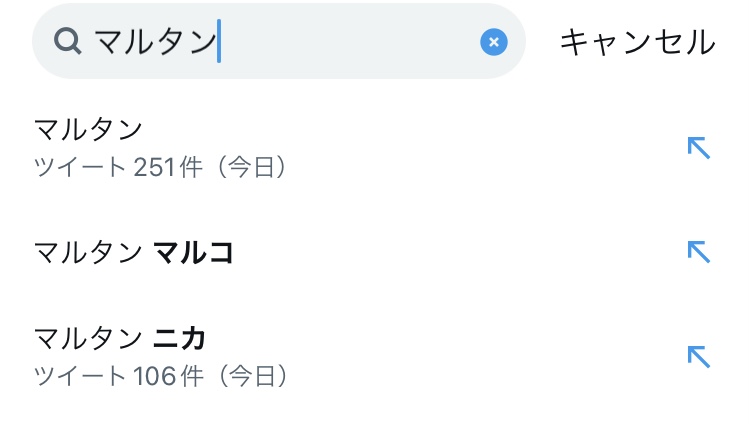Viewport: 750px width, 424px height.
Task: Click the empty area inside the search bar
Action: [x=350, y=42]
